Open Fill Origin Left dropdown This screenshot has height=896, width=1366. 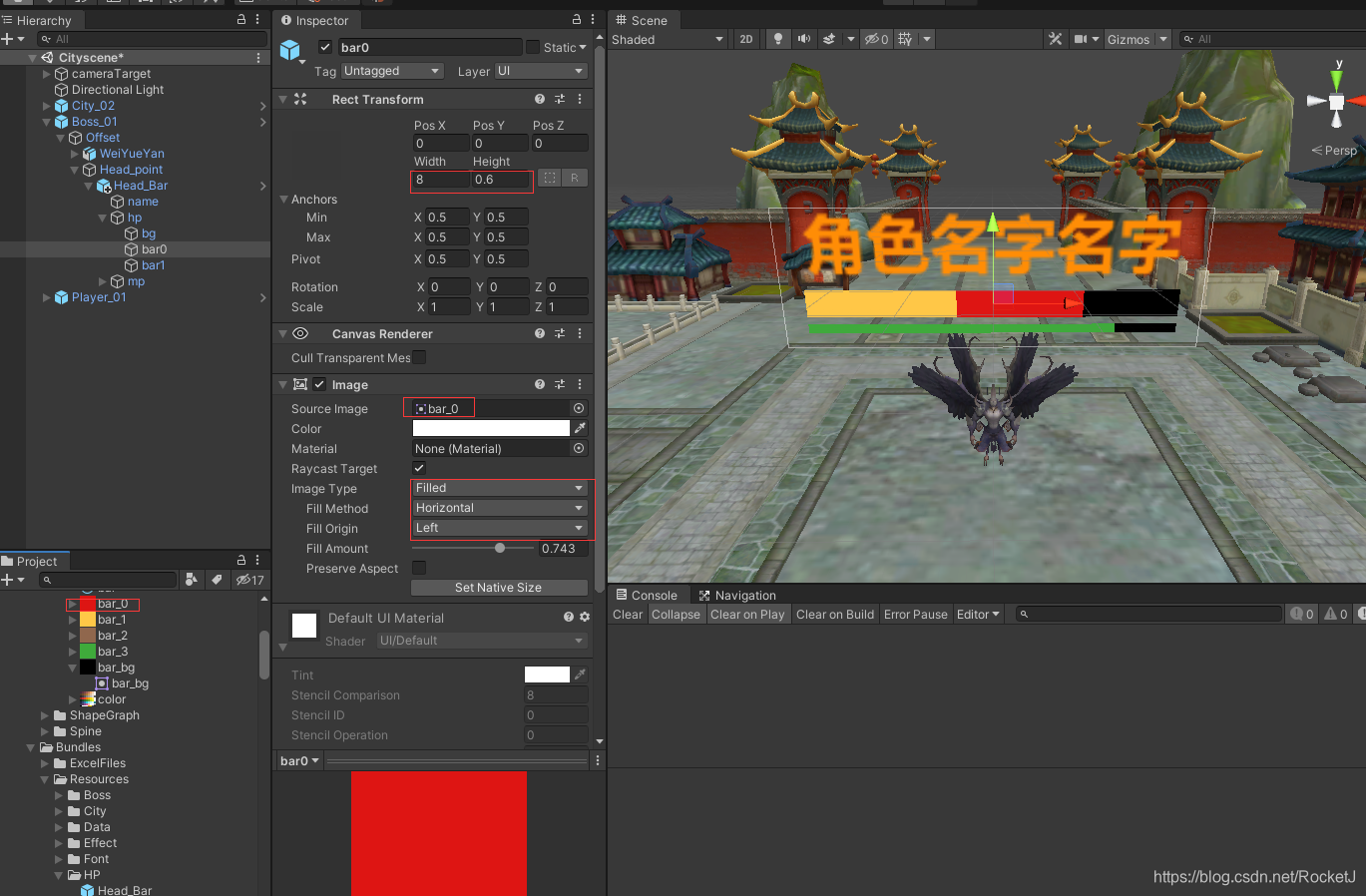click(x=500, y=528)
